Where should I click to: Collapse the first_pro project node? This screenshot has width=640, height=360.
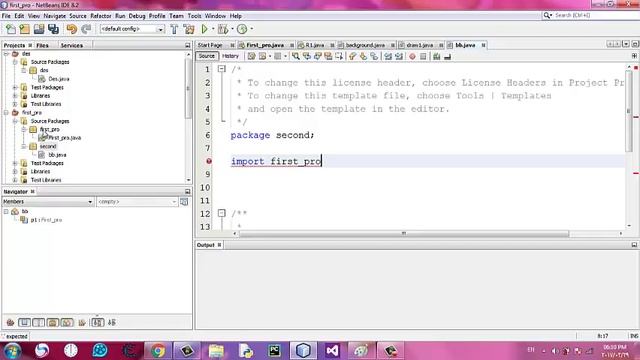point(6,112)
